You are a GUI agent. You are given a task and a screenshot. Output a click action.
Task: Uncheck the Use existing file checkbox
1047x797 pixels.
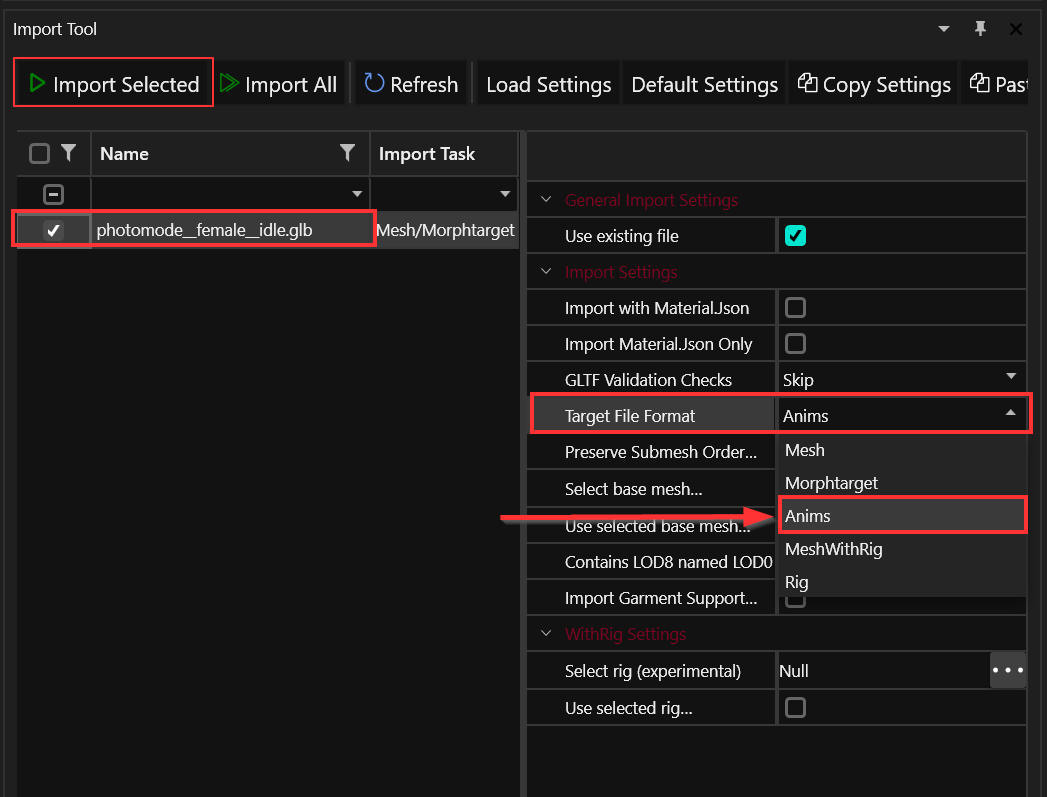point(795,236)
